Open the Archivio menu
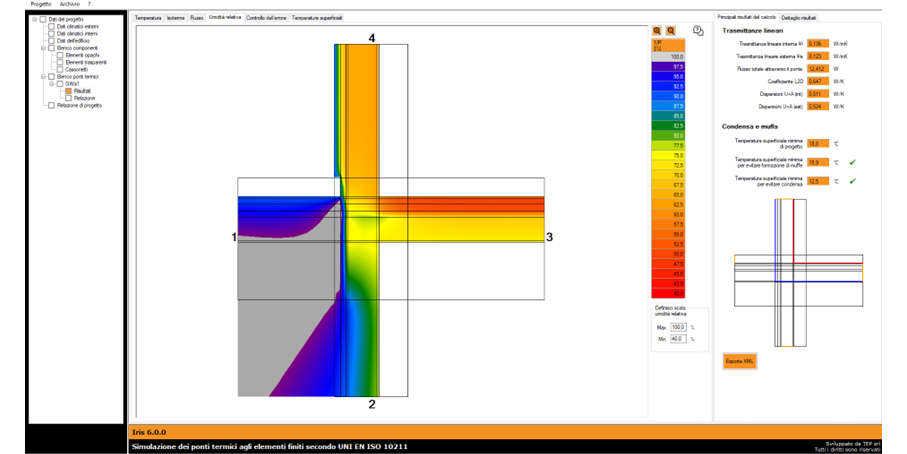Screen dimensions: 907x454 tap(69, 4)
